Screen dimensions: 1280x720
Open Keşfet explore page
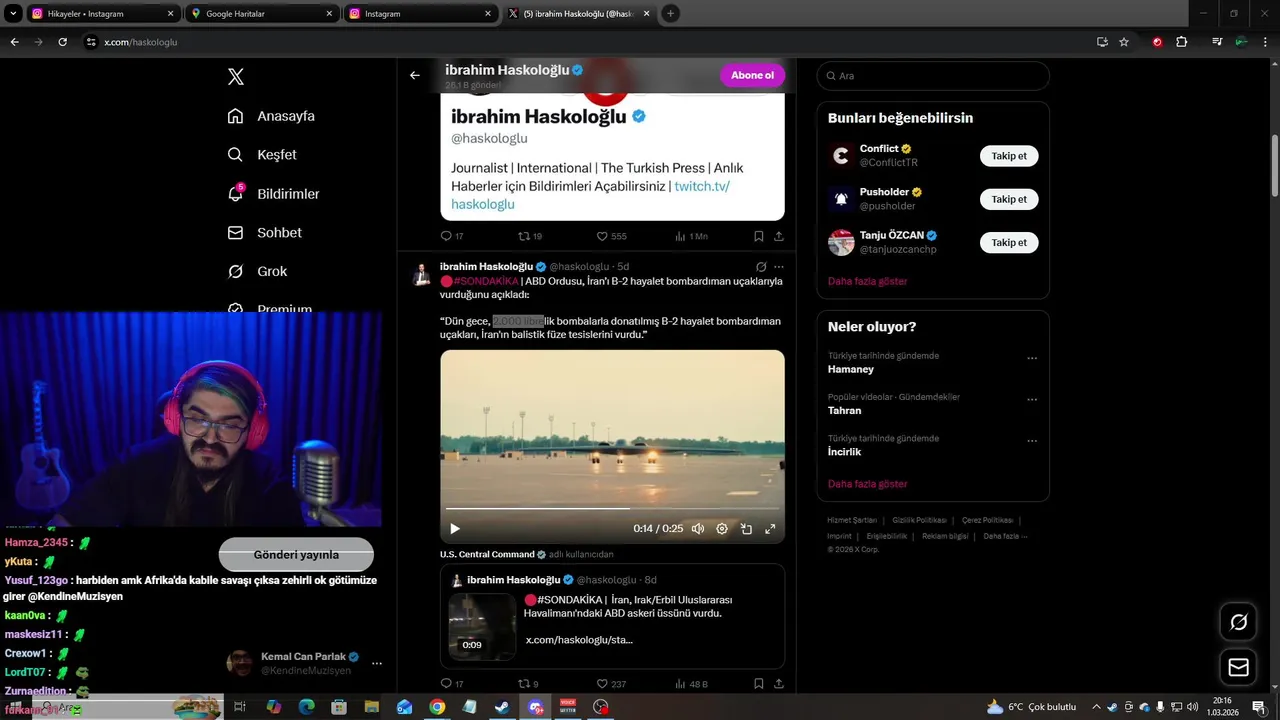click(262, 155)
